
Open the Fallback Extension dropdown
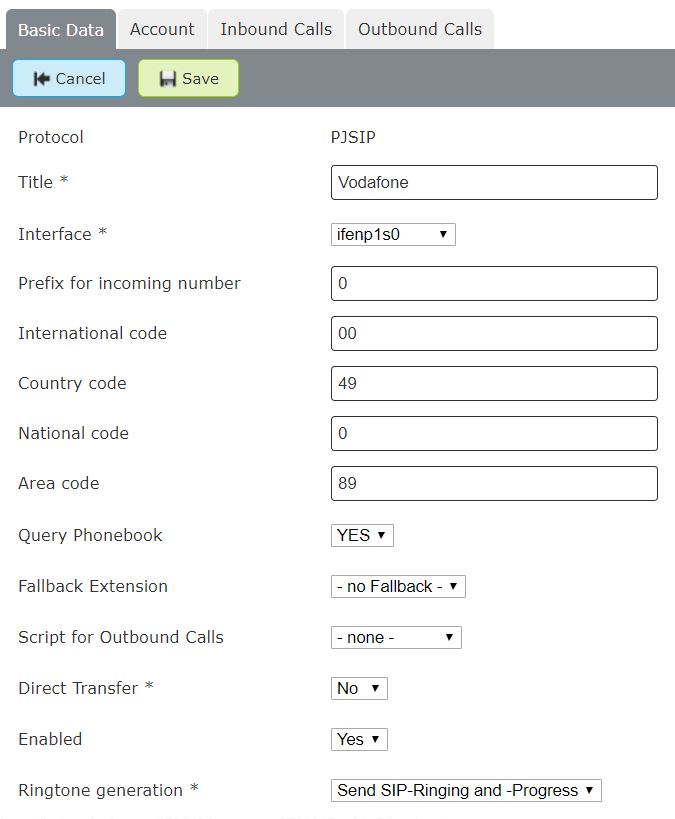click(x=397, y=586)
